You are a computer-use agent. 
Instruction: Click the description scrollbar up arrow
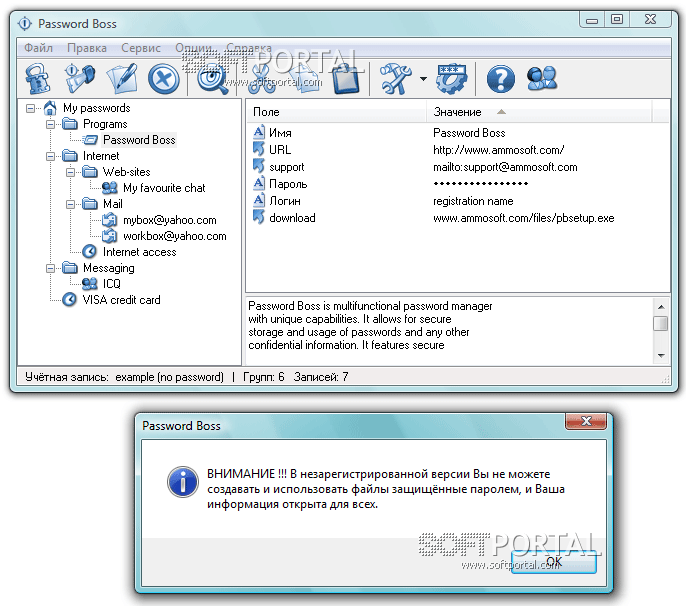coord(661,307)
